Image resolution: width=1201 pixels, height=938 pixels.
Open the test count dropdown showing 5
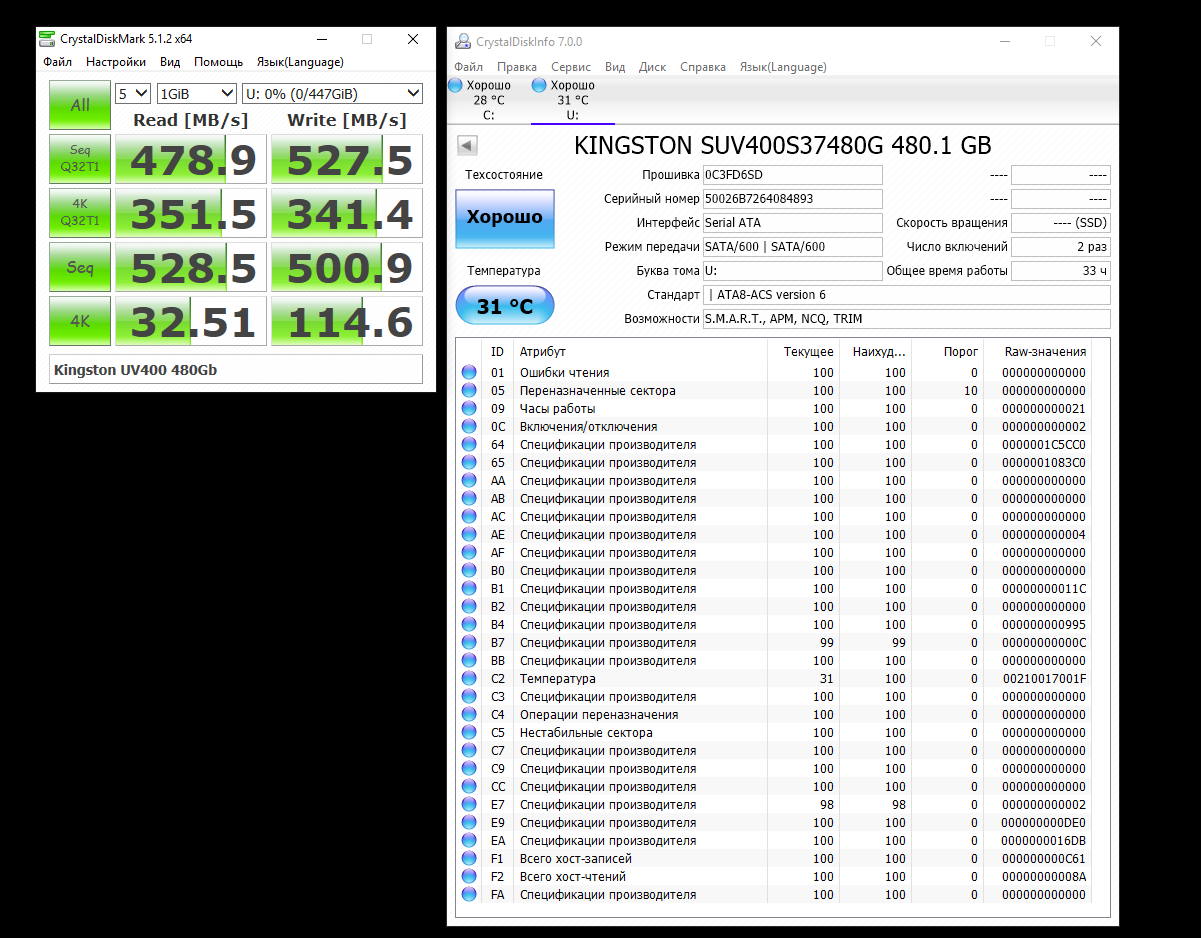[133, 93]
